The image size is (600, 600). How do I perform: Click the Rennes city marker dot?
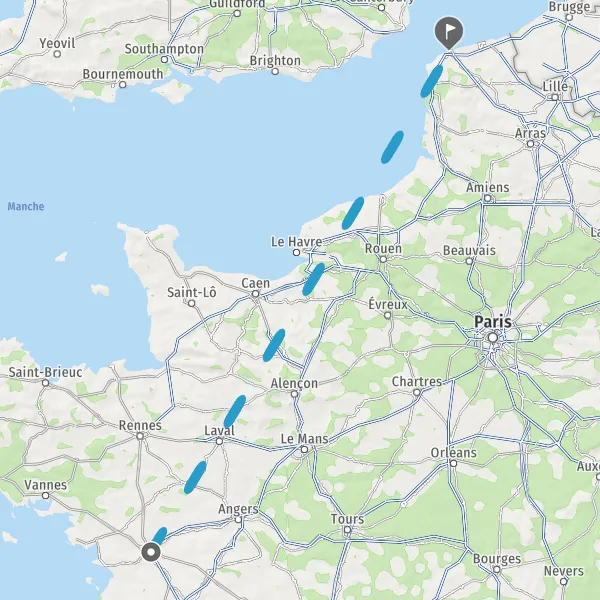140,436
